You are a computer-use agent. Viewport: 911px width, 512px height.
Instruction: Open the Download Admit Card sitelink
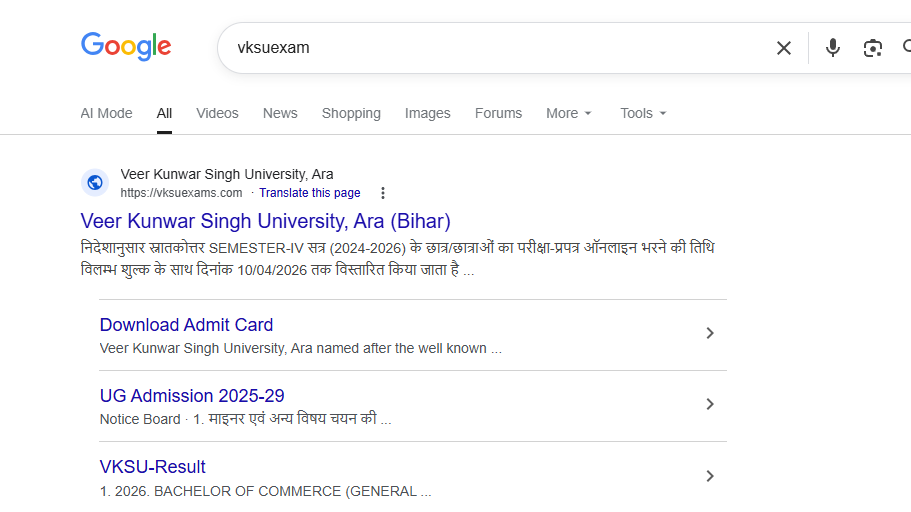[186, 325]
